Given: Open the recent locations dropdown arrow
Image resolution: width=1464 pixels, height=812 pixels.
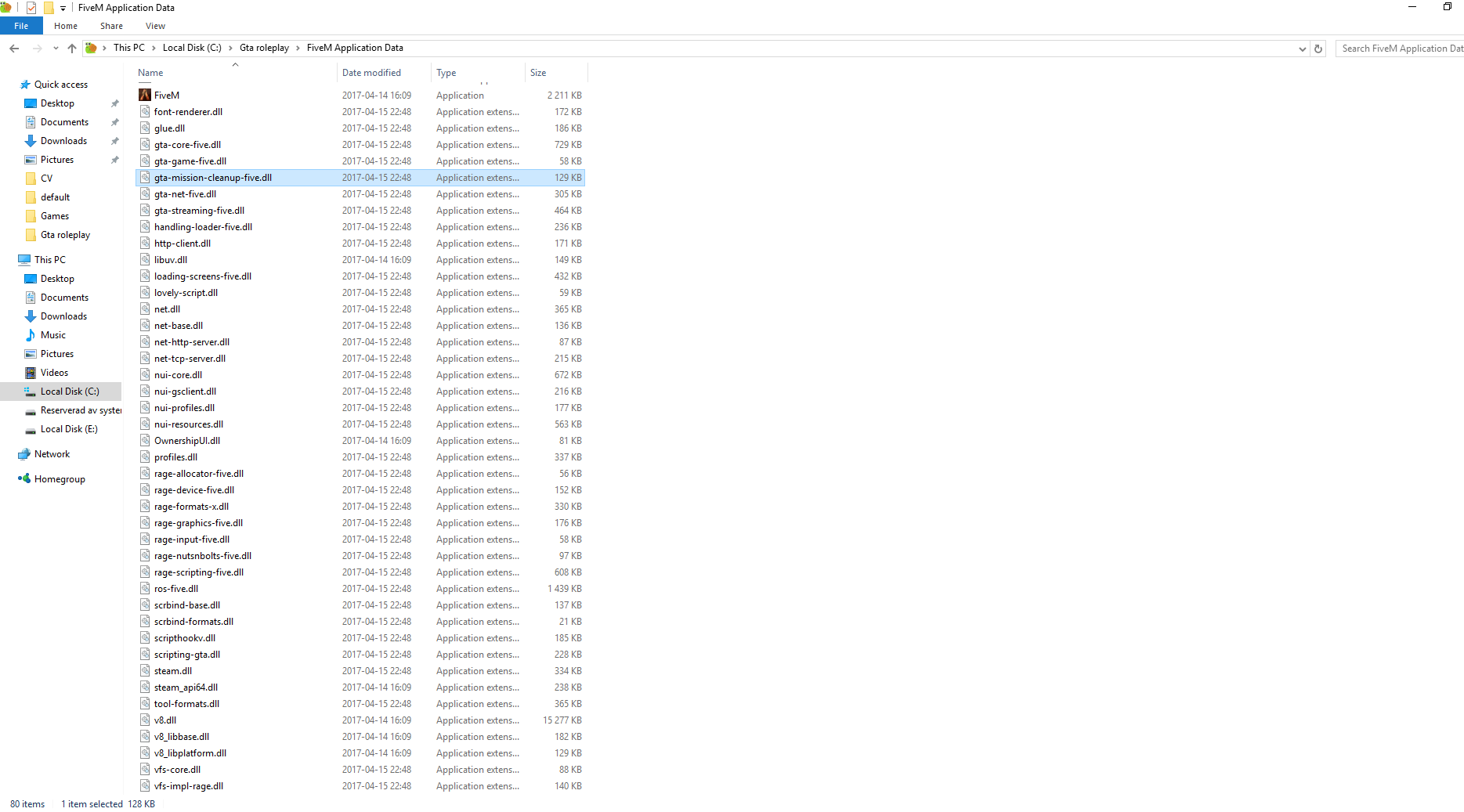Looking at the screenshot, I should pos(56,49).
